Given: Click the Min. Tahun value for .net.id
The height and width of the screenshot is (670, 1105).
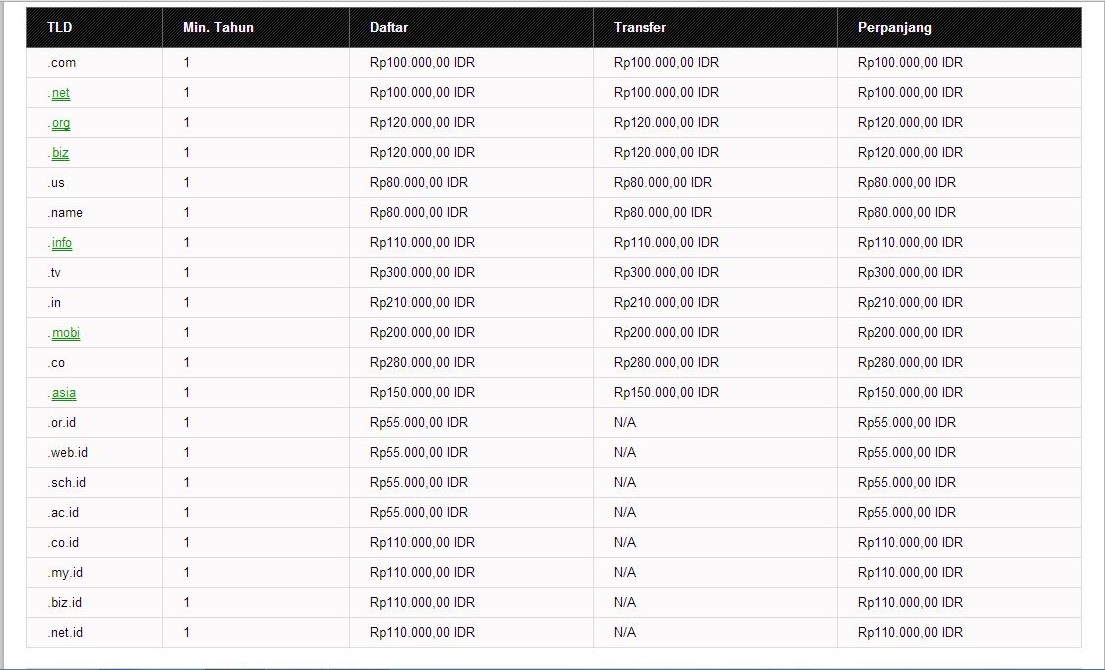Looking at the screenshot, I should [x=187, y=633].
